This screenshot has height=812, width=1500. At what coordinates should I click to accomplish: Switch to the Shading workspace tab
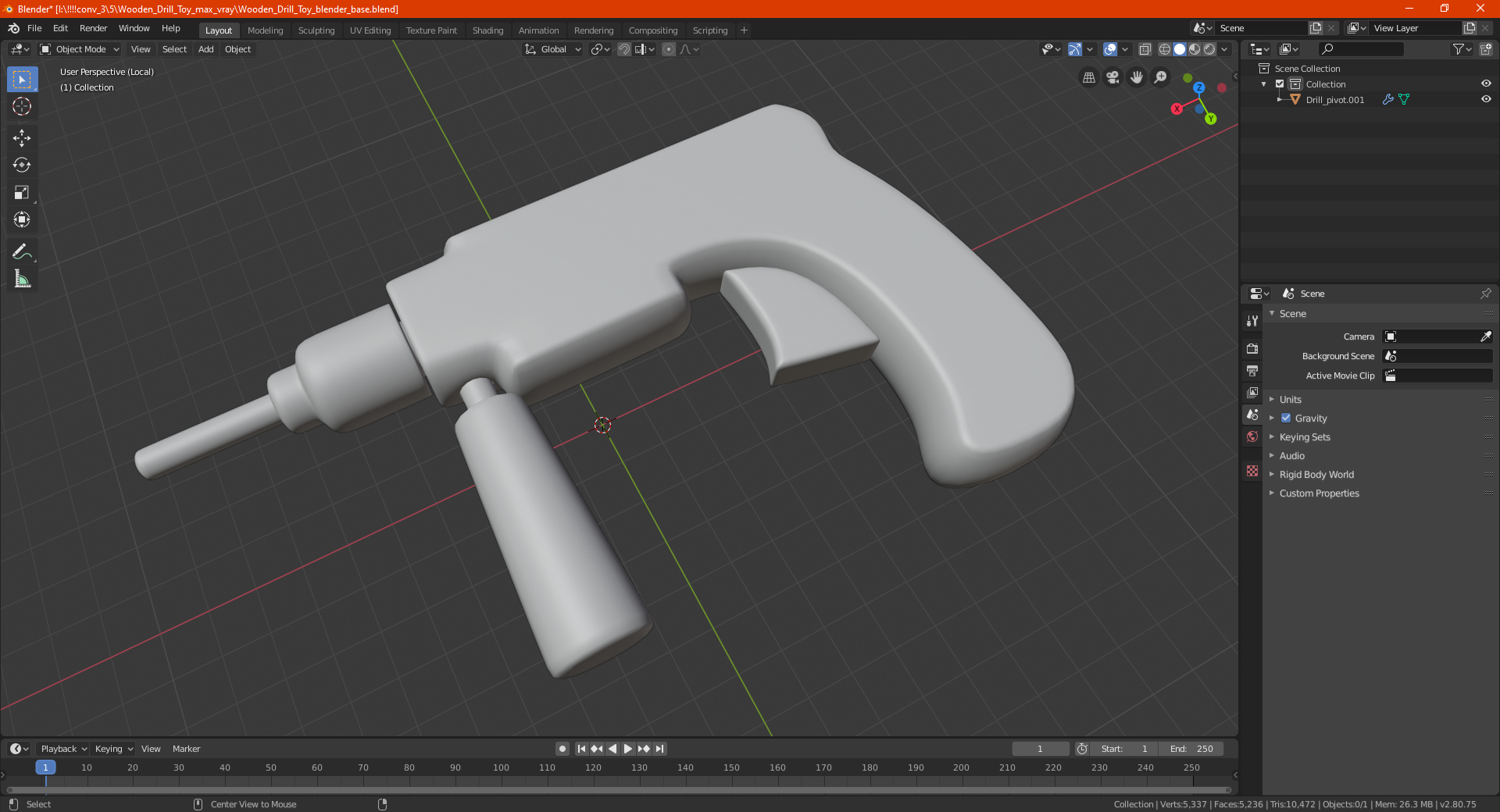pos(487,30)
